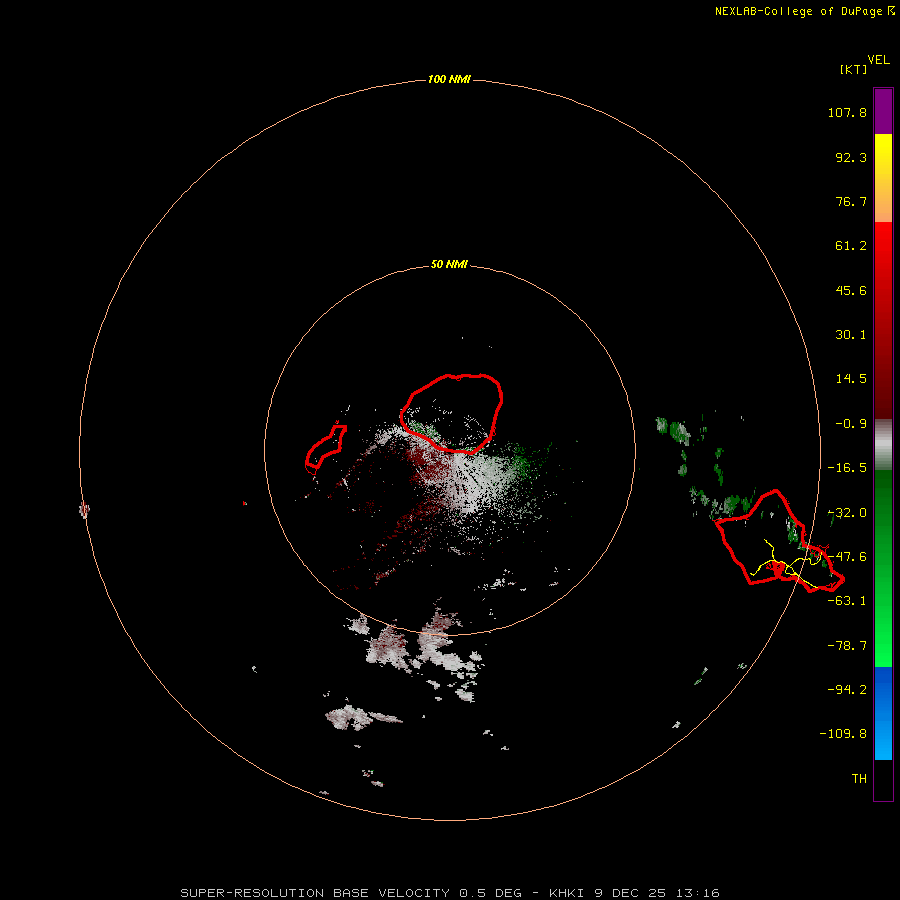Select the 107.8 value on velocity scale

[847, 112]
